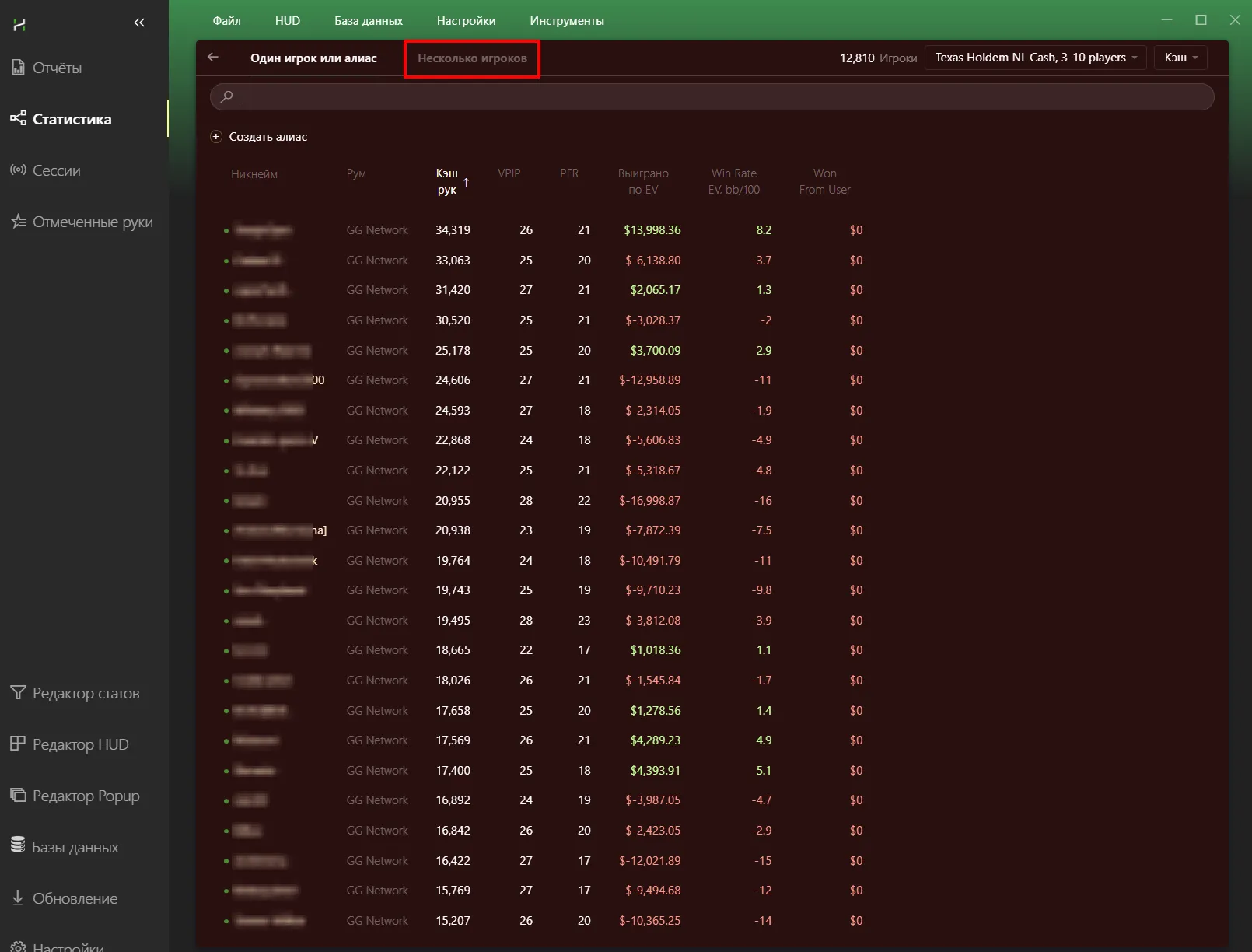
Task: Select the Статистика graph icon
Action: (18, 118)
